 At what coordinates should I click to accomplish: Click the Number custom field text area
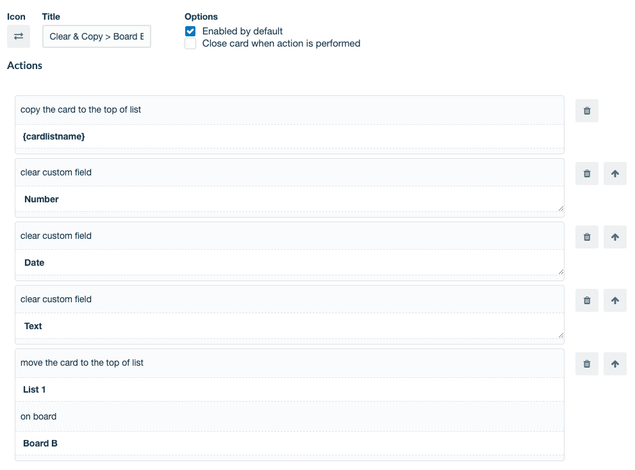290,199
